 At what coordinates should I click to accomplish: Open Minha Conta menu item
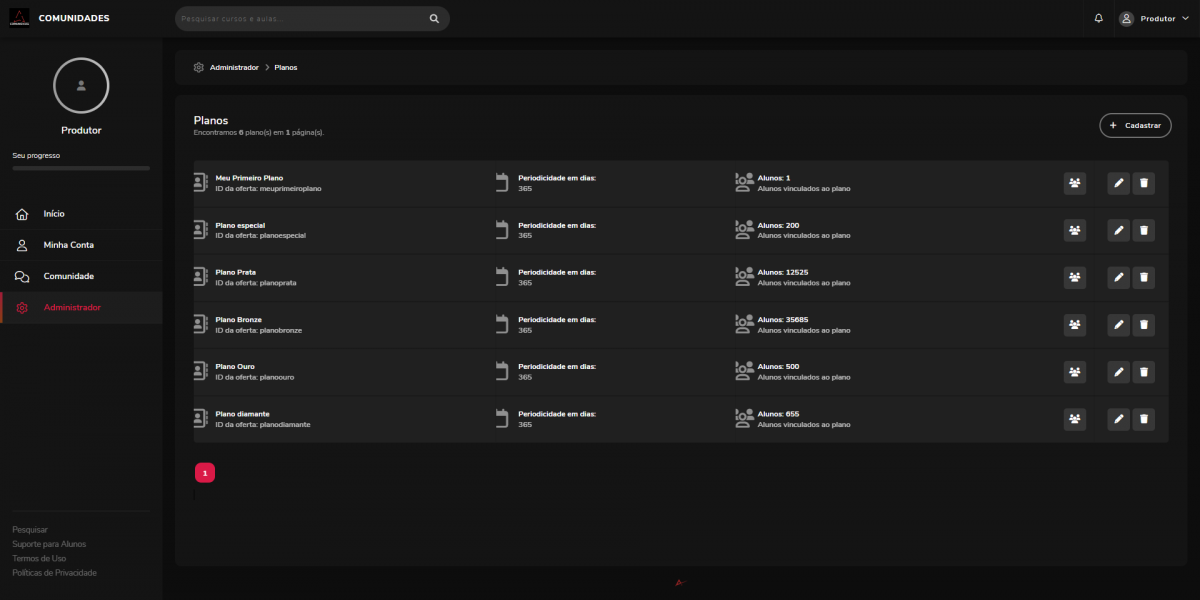[68, 245]
